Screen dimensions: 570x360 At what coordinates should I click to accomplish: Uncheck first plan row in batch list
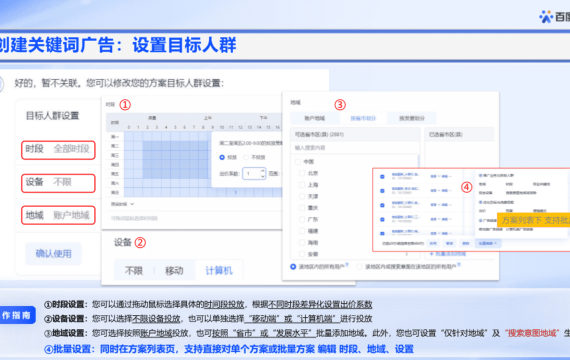coord(382,177)
